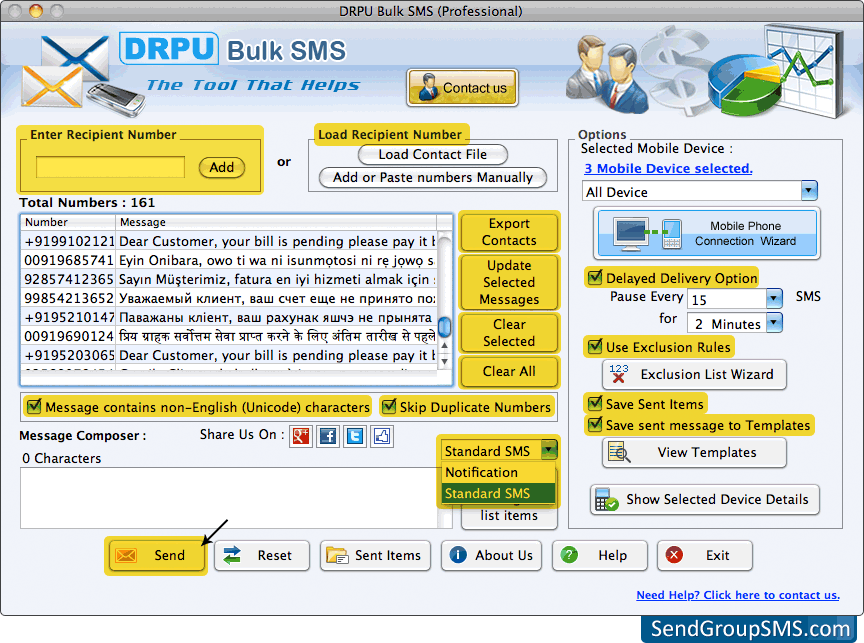Click the Show Selected Device Details icon
The image size is (864, 643).
click(607, 500)
